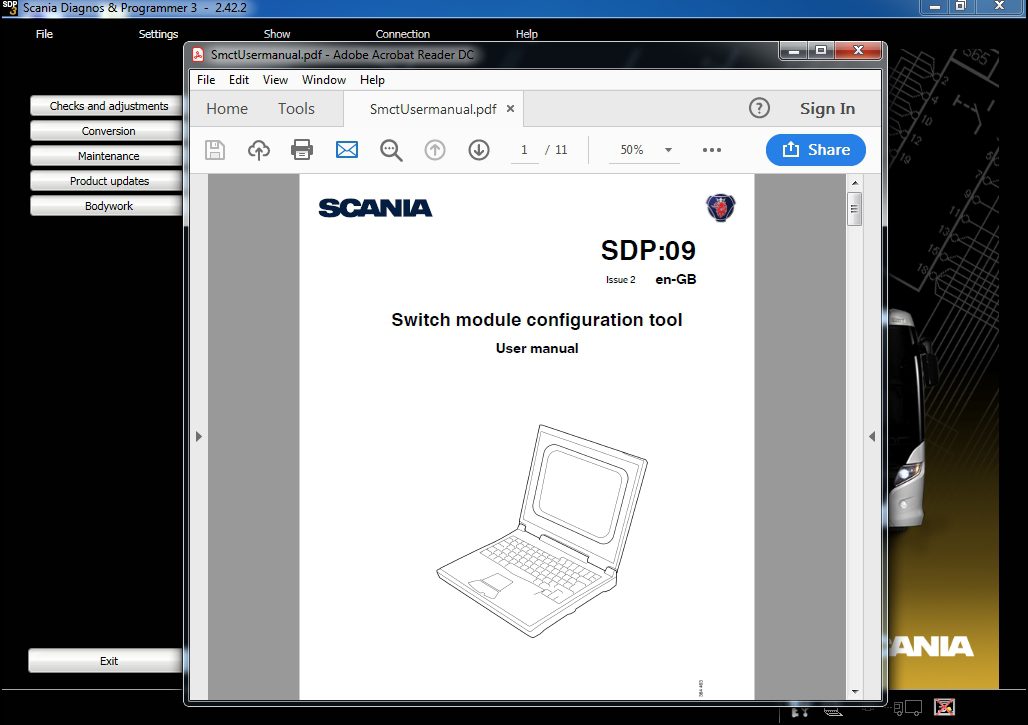Go to next page with down arrow
The height and width of the screenshot is (725, 1028).
478,149
